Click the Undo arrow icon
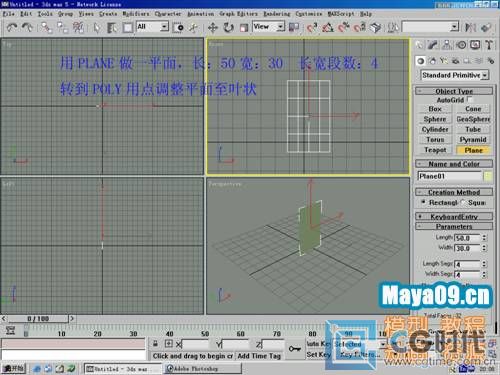 coord(12,27)
